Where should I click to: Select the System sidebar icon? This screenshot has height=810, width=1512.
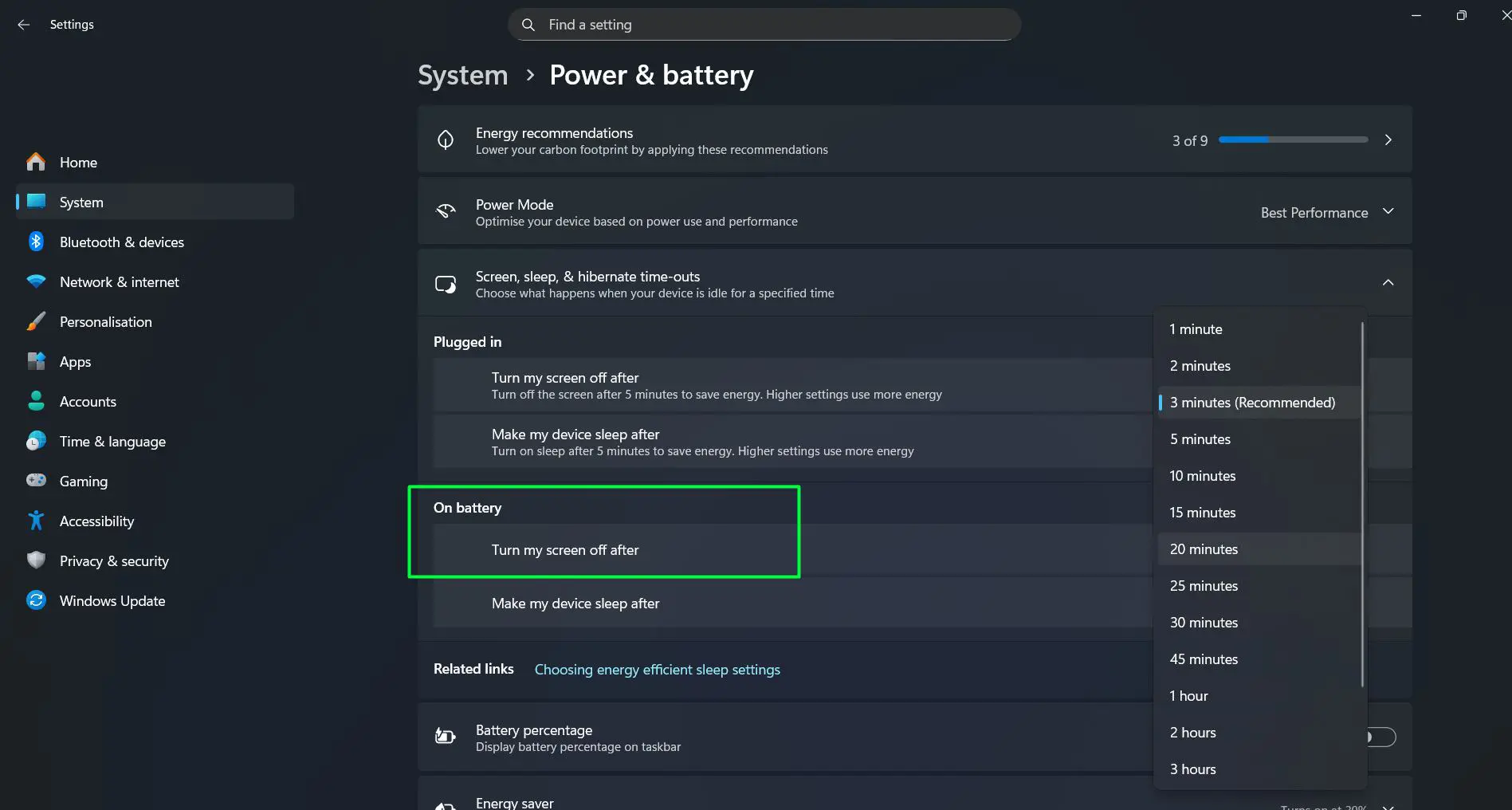coord(37,202)
